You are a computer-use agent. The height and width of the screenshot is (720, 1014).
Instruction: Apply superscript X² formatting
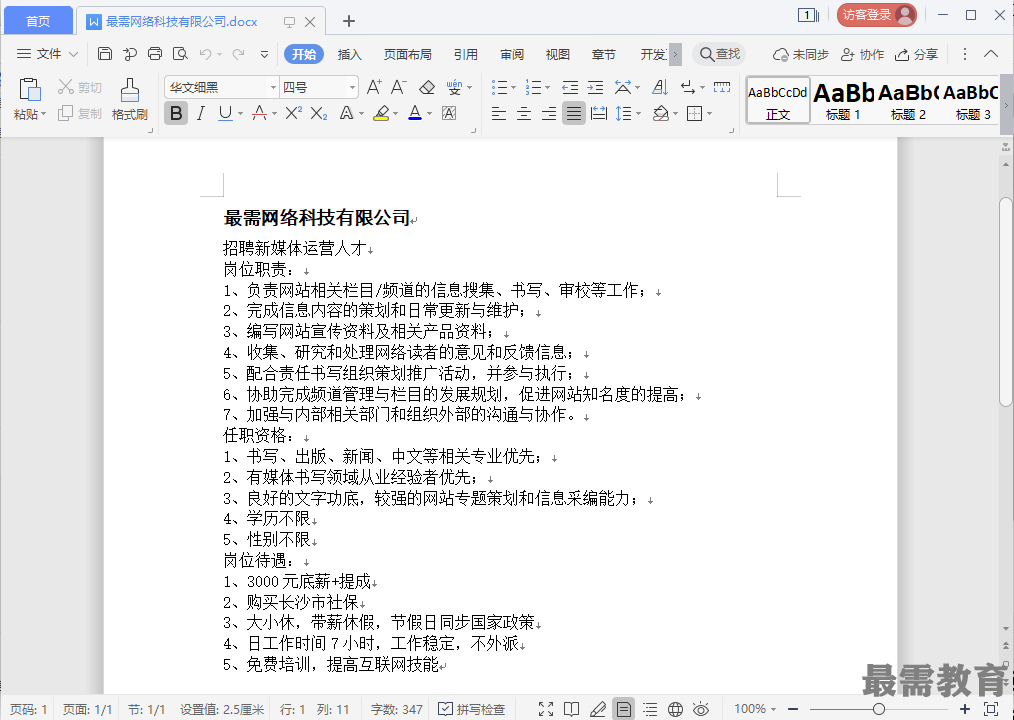tap(293, 114)
